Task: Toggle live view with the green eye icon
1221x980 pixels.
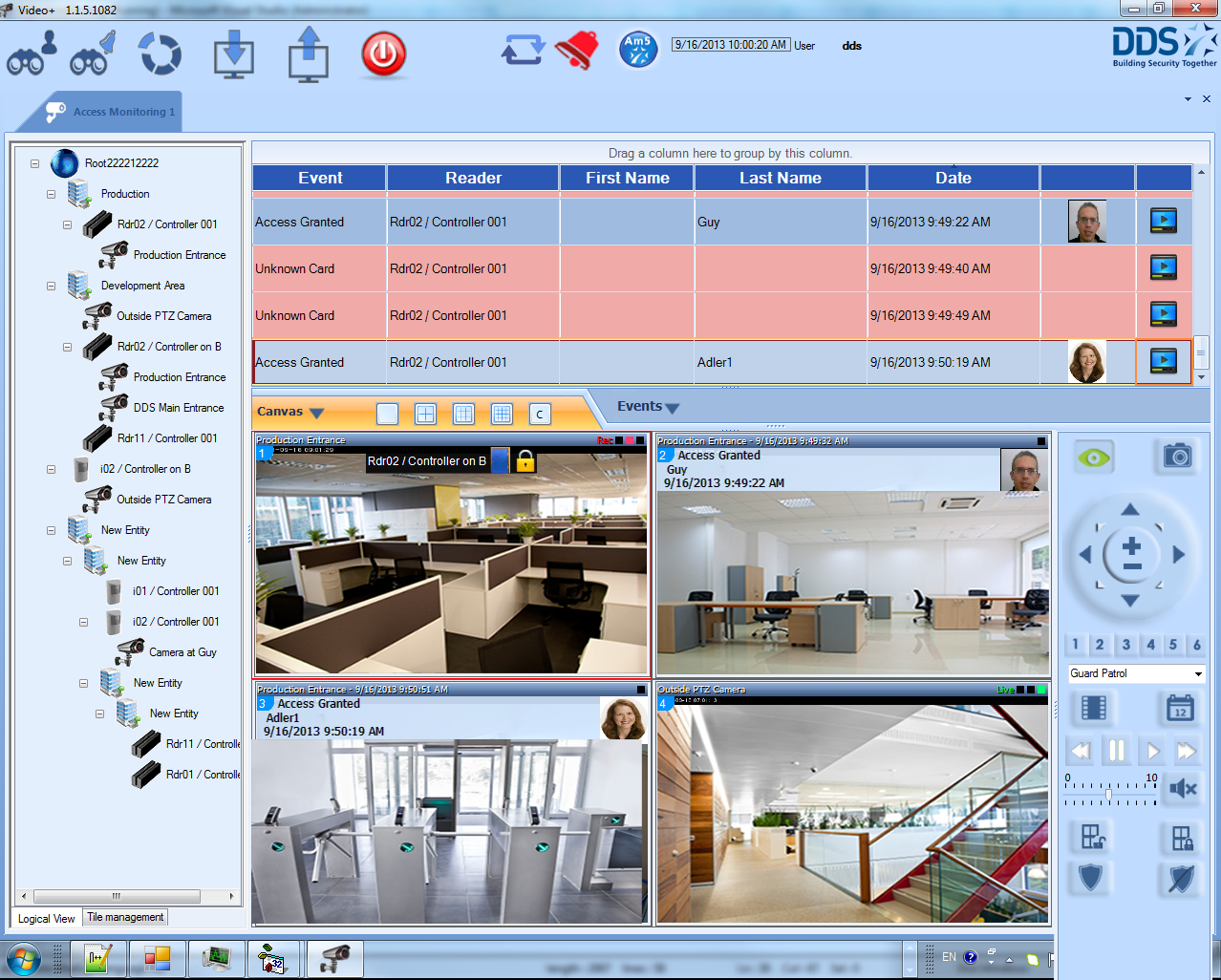Action: tap(1093, 458)
